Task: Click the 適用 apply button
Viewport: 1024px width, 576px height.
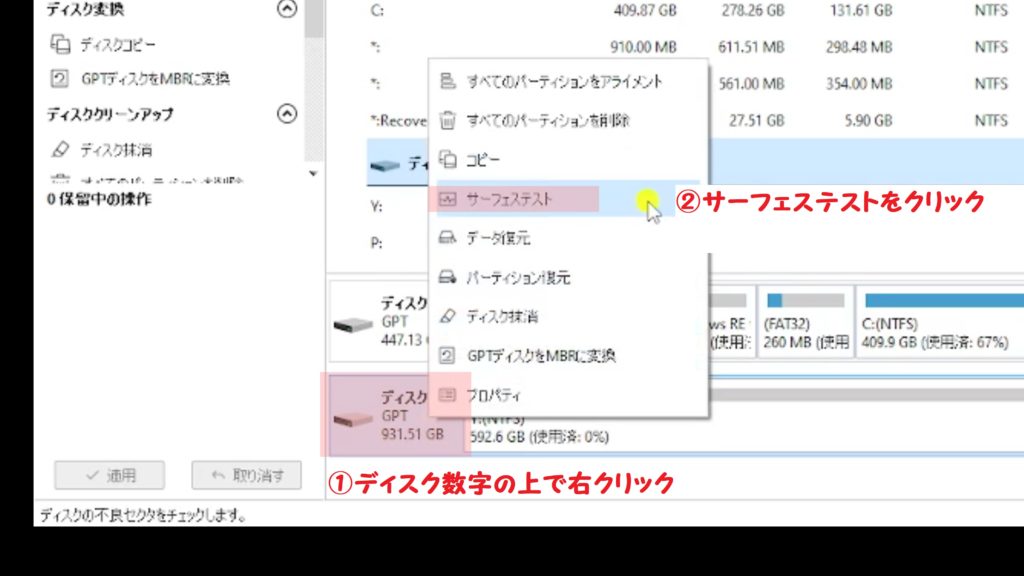Action: pos(112,475)
